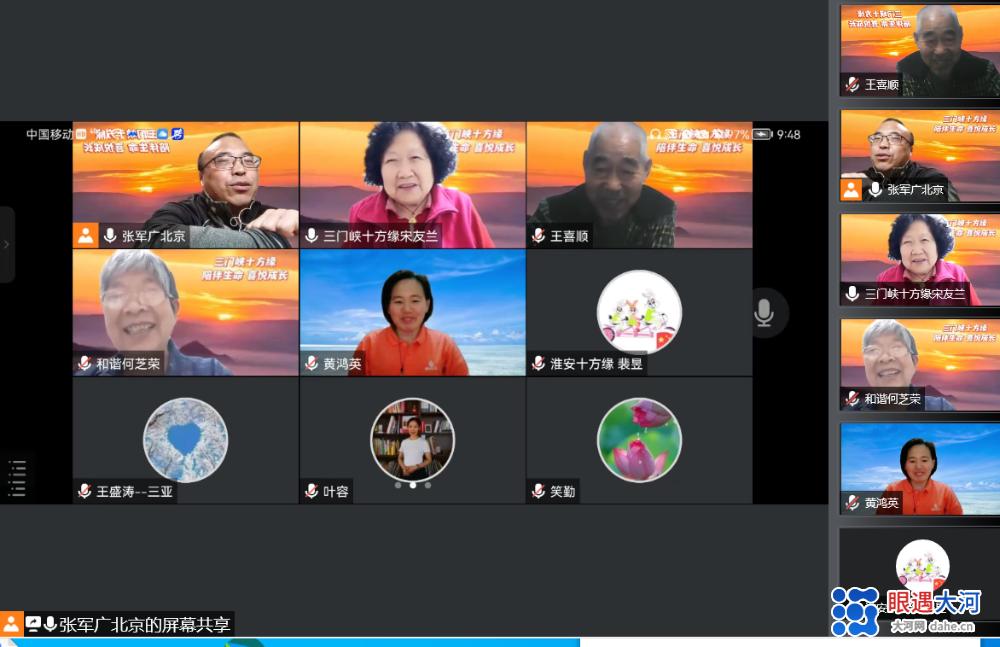Select the 张军广北京 video thumbnail in the sidebar
The height and width of the screenshot is (647, 1000).
point(920,156)
